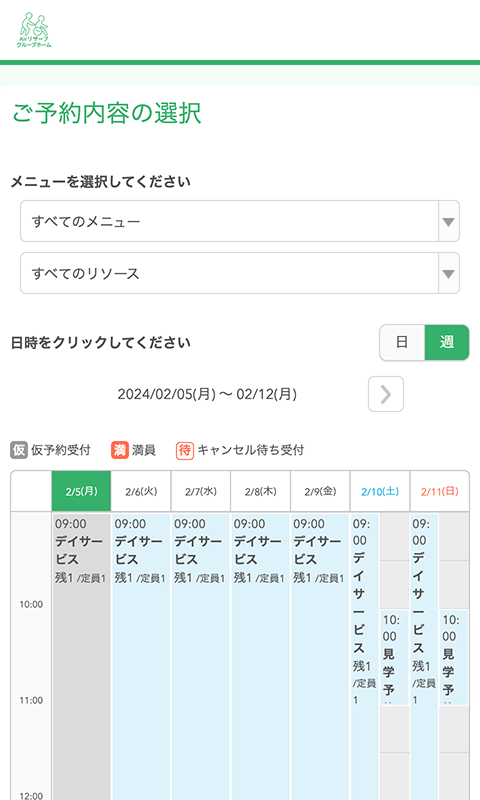The width and height of the screenshot is (480, 800).
Task: Select the 2/5(月) date column header
Action: (x=81, y=491)
